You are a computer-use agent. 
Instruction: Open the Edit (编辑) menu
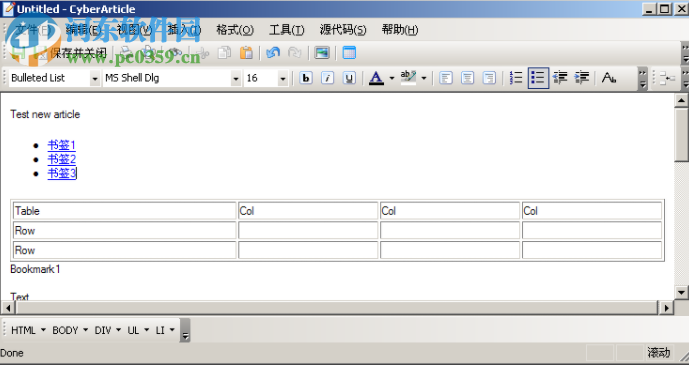(x=83, y=30)
